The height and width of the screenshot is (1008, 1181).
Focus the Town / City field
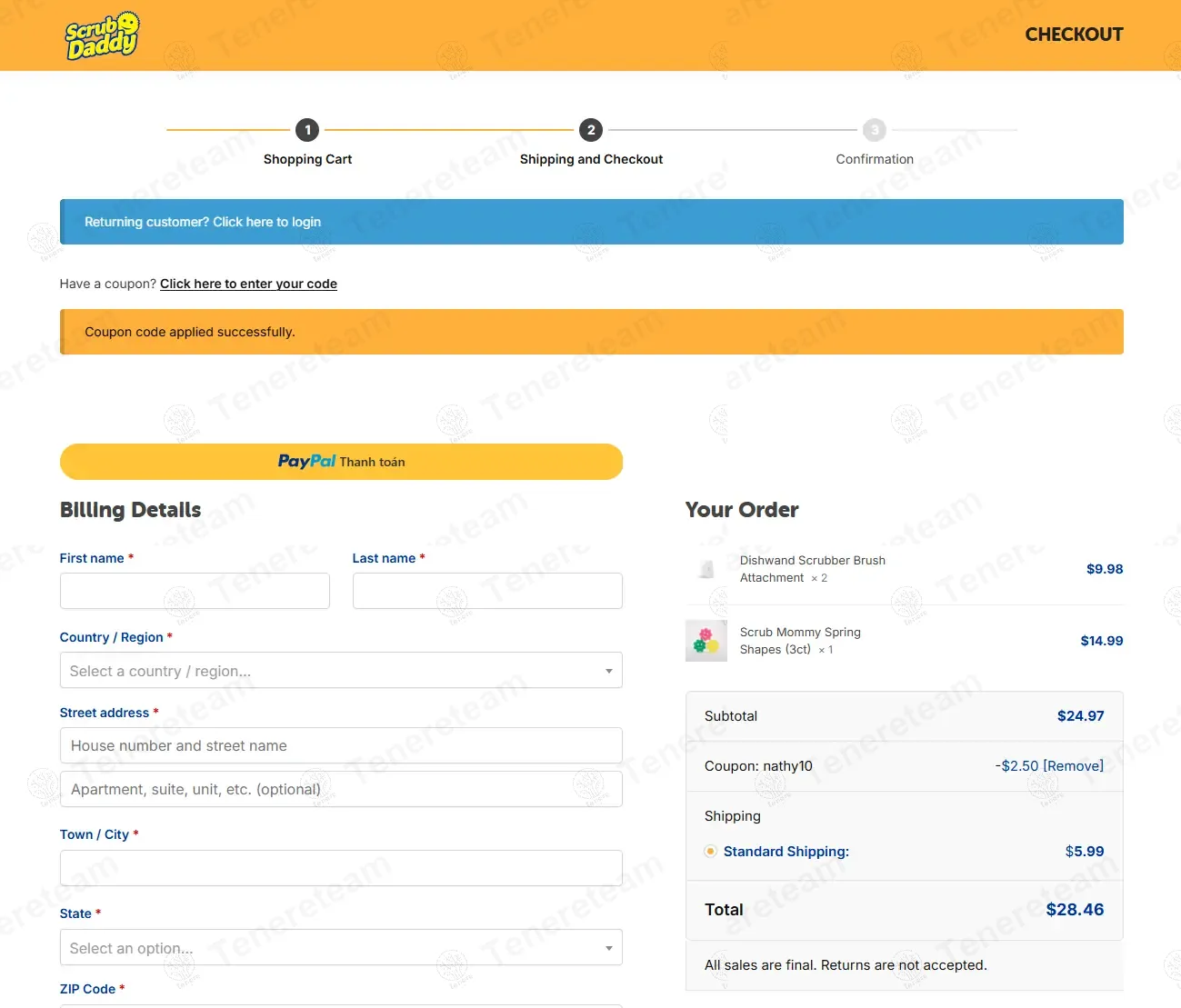pos(341,868)
